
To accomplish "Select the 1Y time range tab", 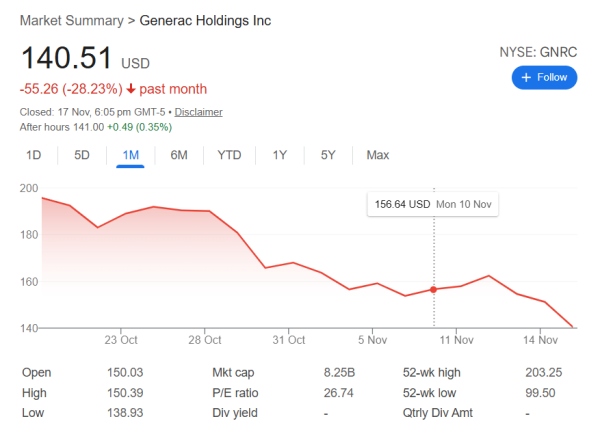I will [x=280, y=155].
